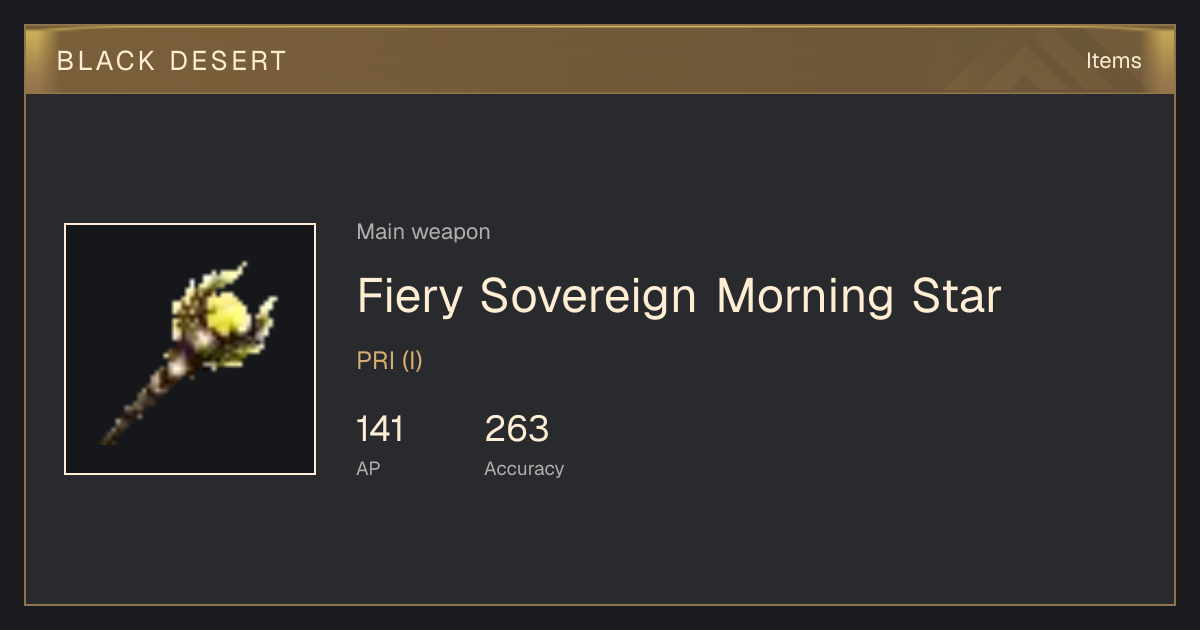
Task: Click the AP stat label
Action: pos(368,468)
